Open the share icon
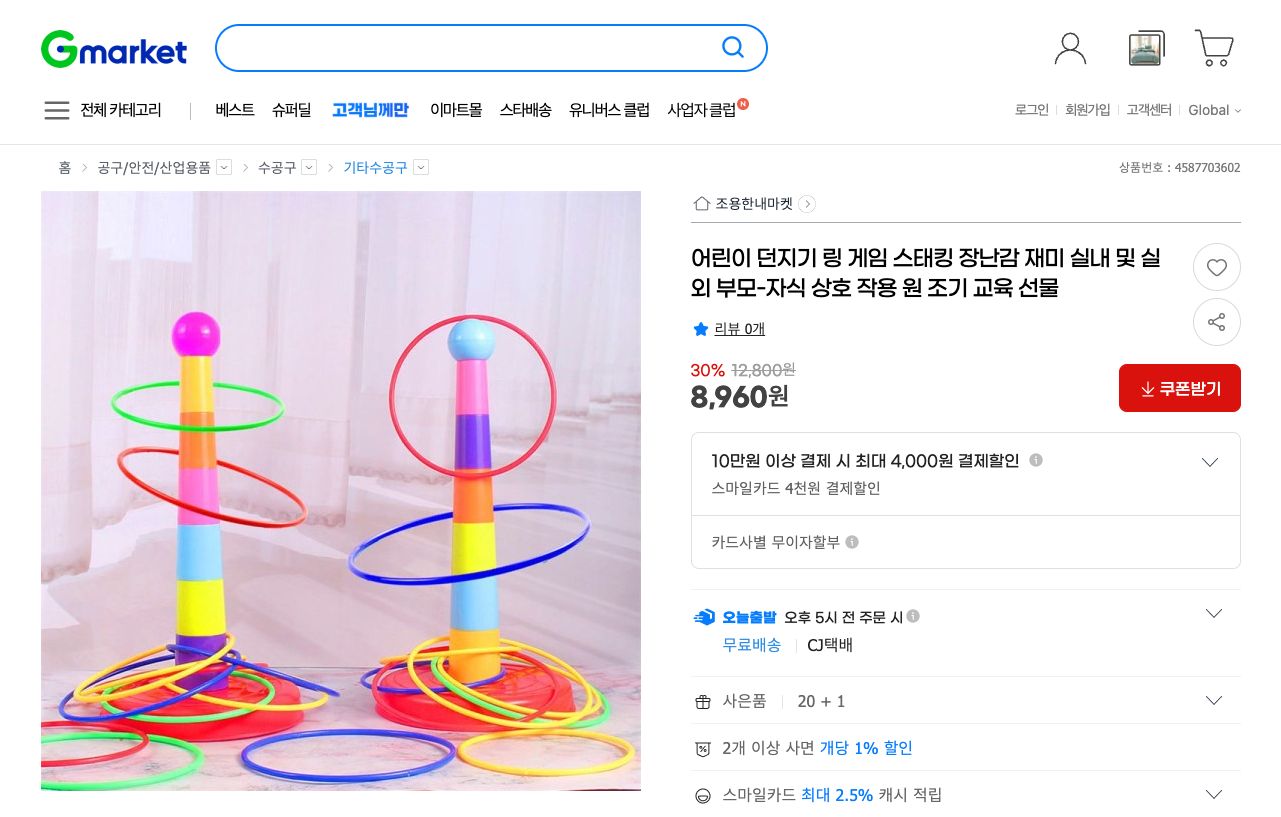The image size is (1281, 817). (x=1216, y=322)
